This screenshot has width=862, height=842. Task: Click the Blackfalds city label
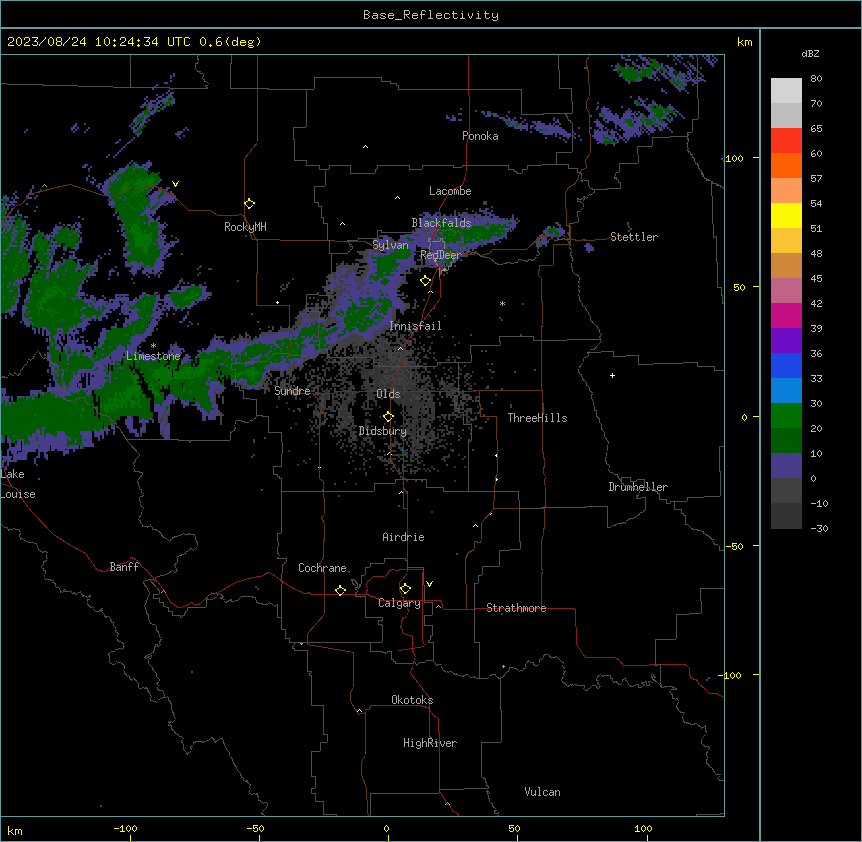tap(441, 223)
